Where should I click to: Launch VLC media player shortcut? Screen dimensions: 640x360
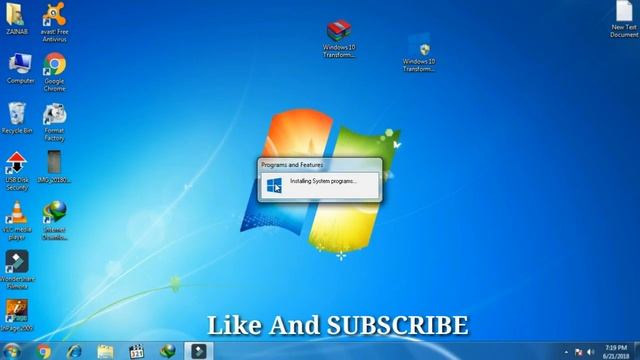(x=17, y=221)
